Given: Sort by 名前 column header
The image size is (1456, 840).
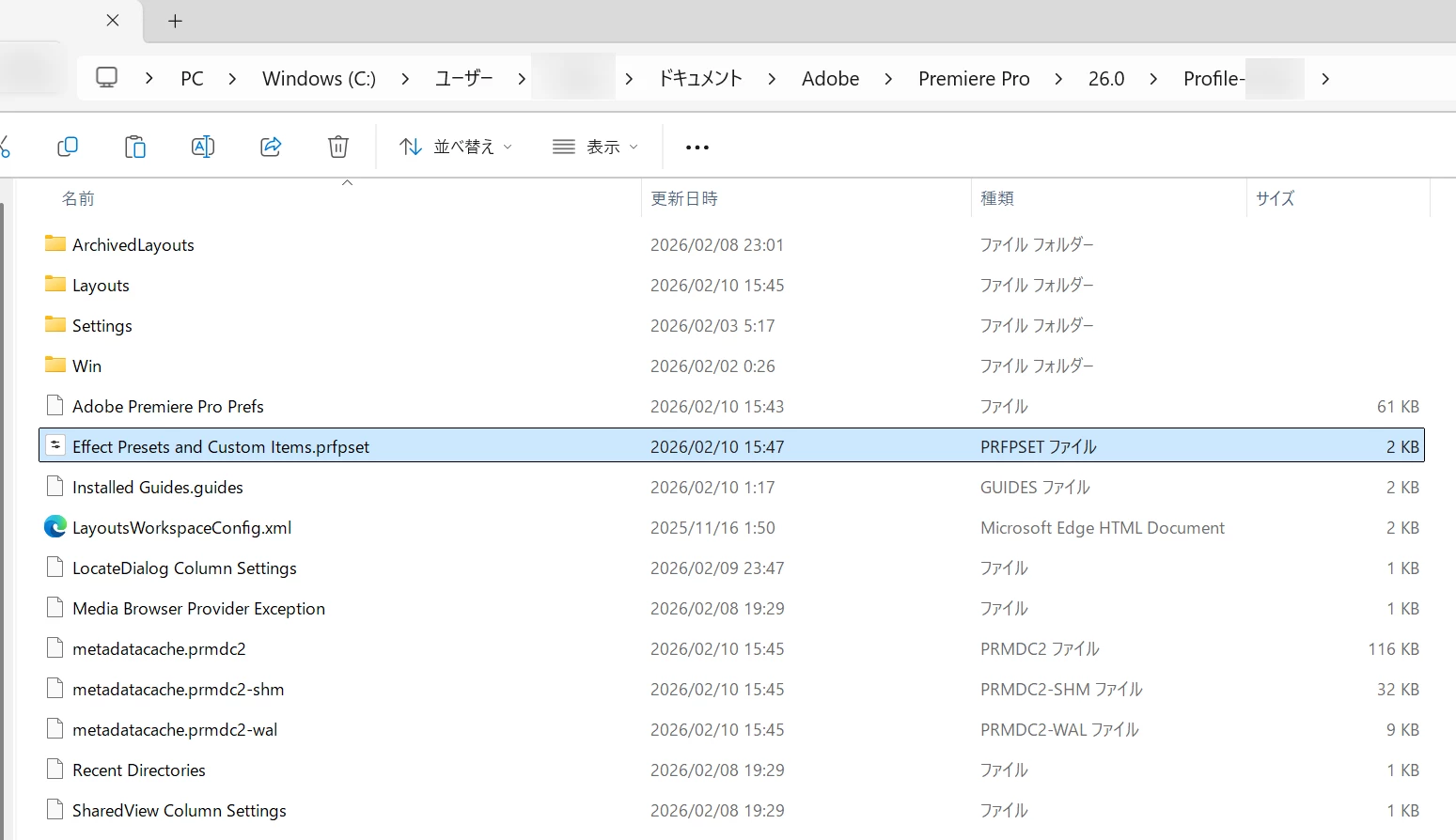Looking at the screenshot, I should point(78,198).
